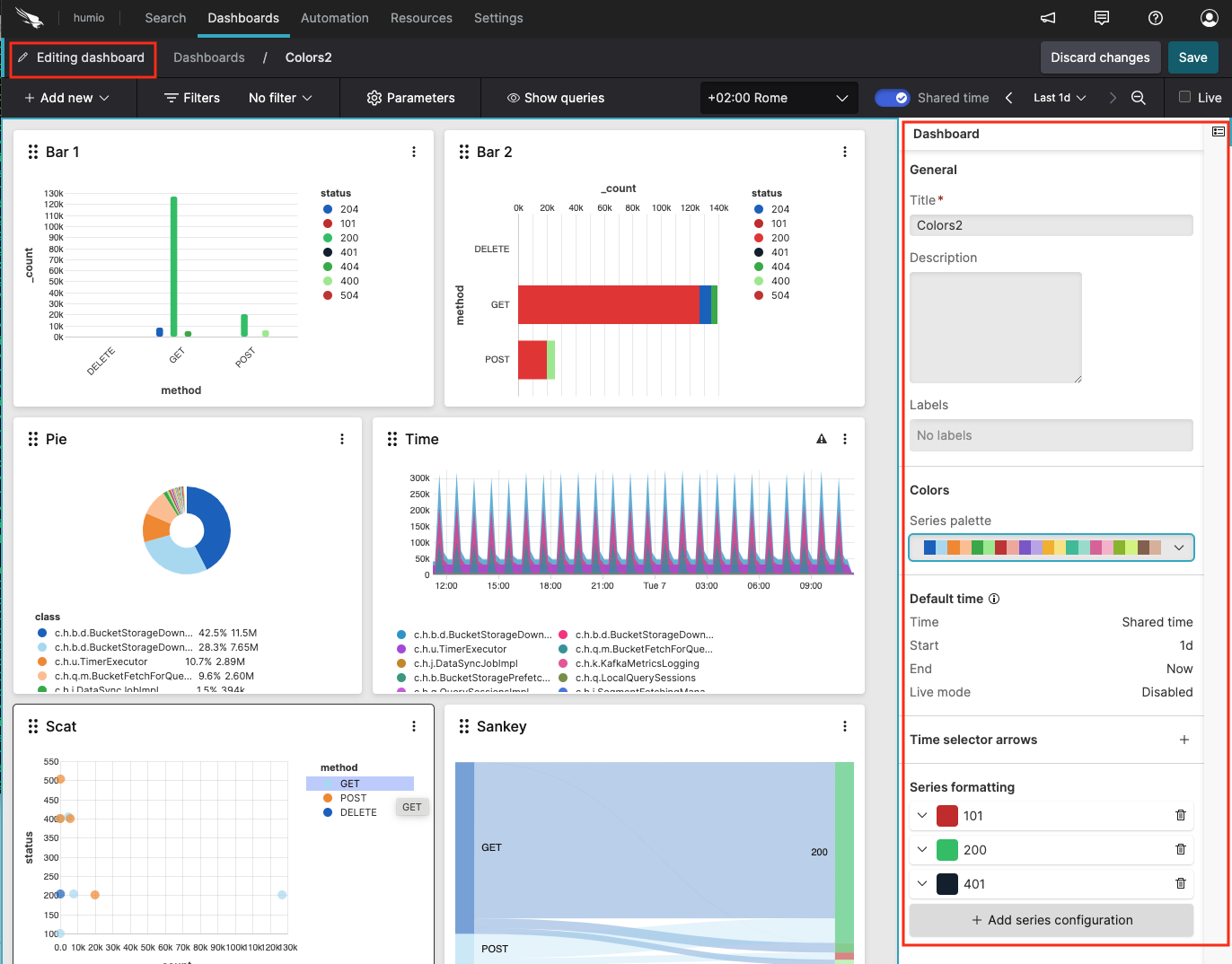Screen dimensions: 1232x964
Task: Delete the 101 series with the trash icon
Action: pos(1180,815)
